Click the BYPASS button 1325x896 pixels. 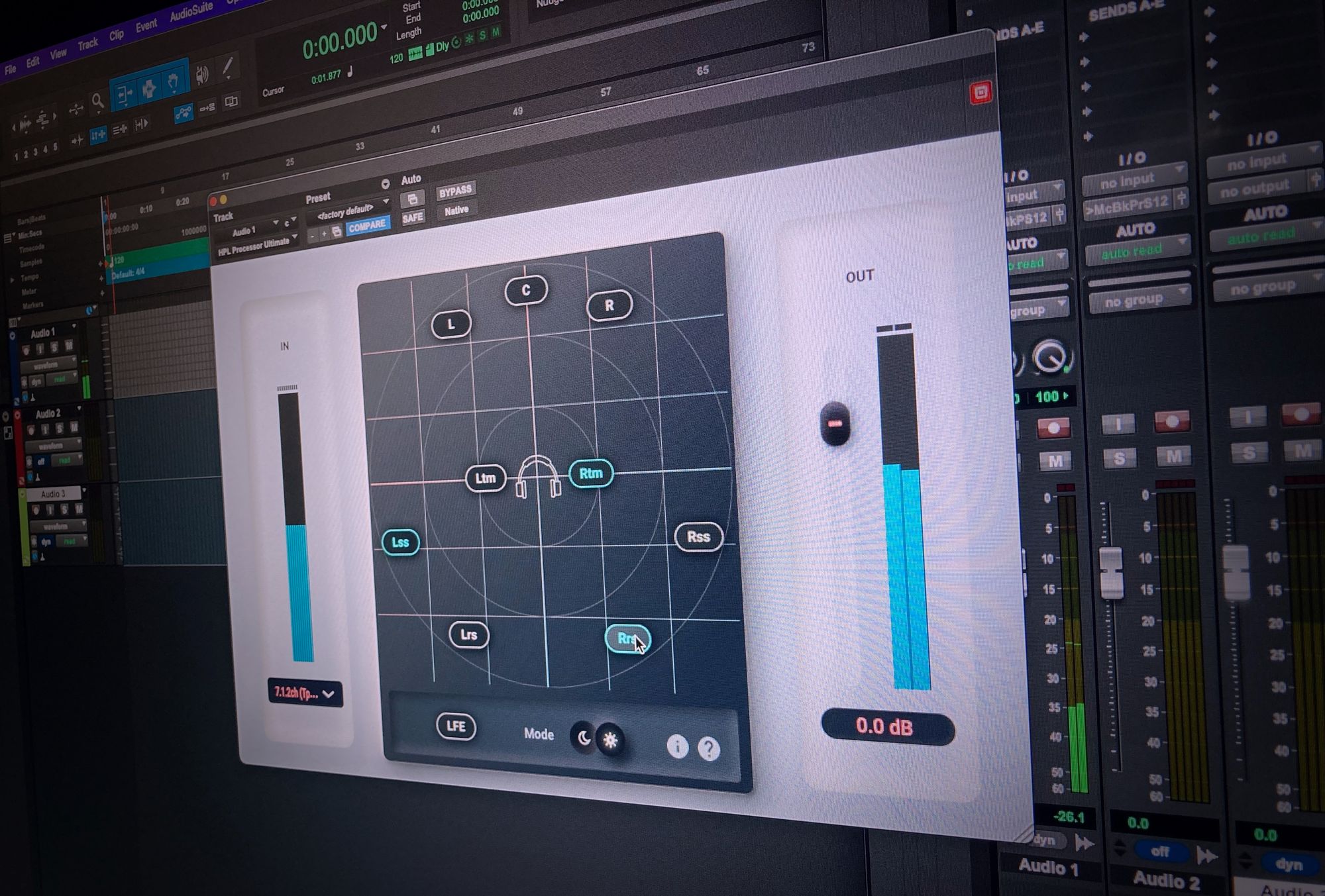(455, 191)
